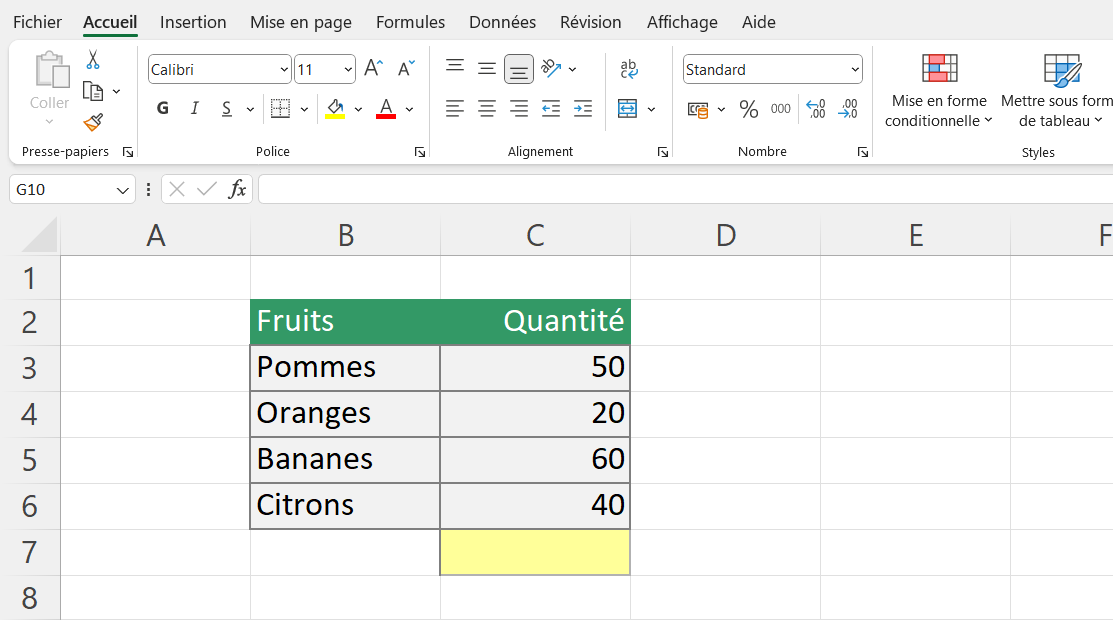Click the insert function fx icon
Image resolution: width=1113 pixels, height=620 pixels.
coord(237,189)
